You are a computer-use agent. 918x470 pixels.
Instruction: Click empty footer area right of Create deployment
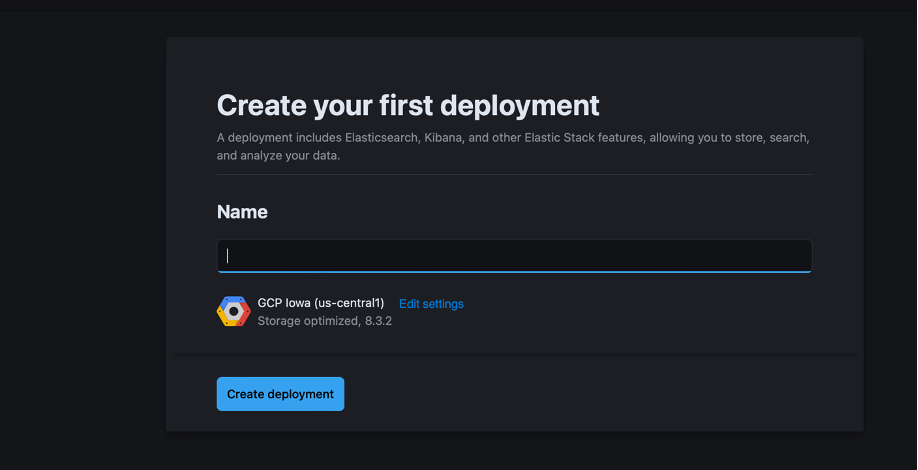click(x=600, y=394)
